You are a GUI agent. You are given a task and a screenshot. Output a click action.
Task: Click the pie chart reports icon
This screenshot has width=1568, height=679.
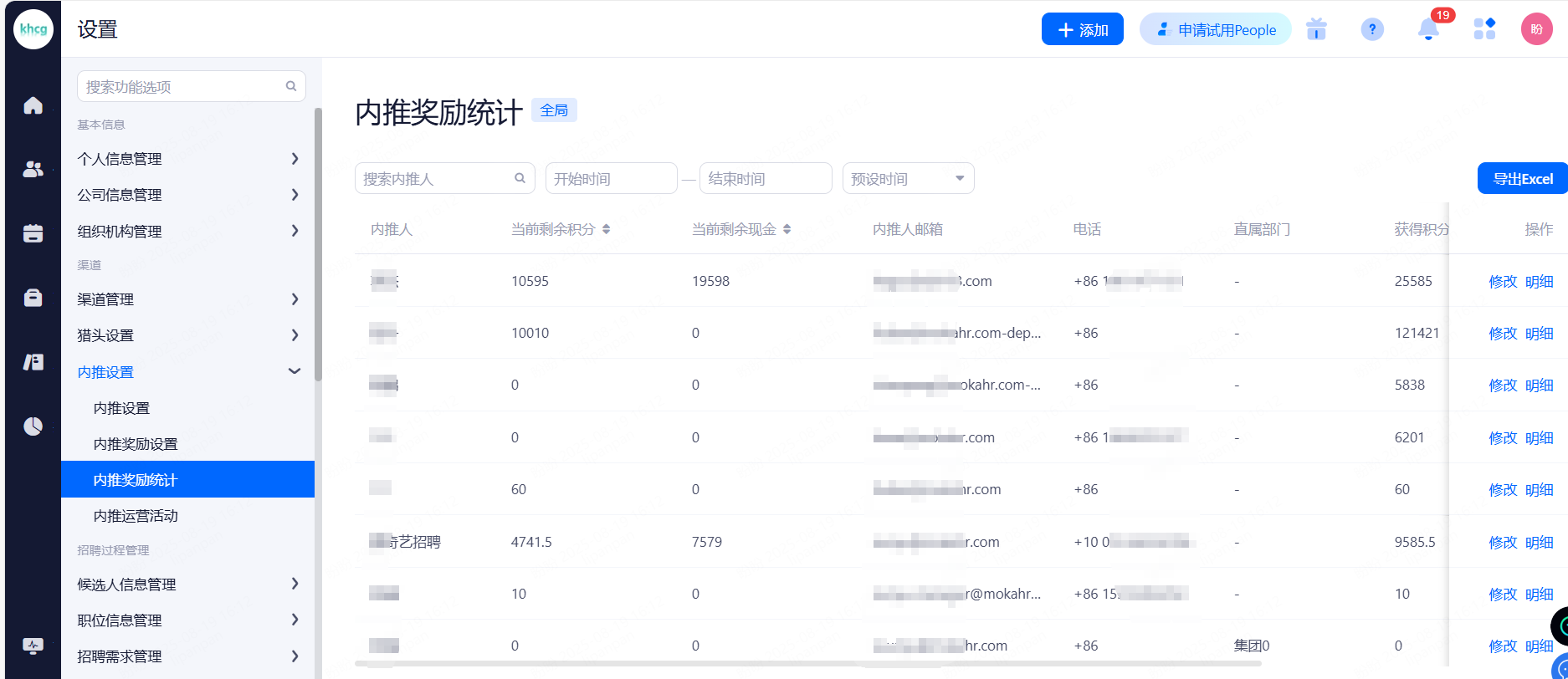[x=33, y=426]
